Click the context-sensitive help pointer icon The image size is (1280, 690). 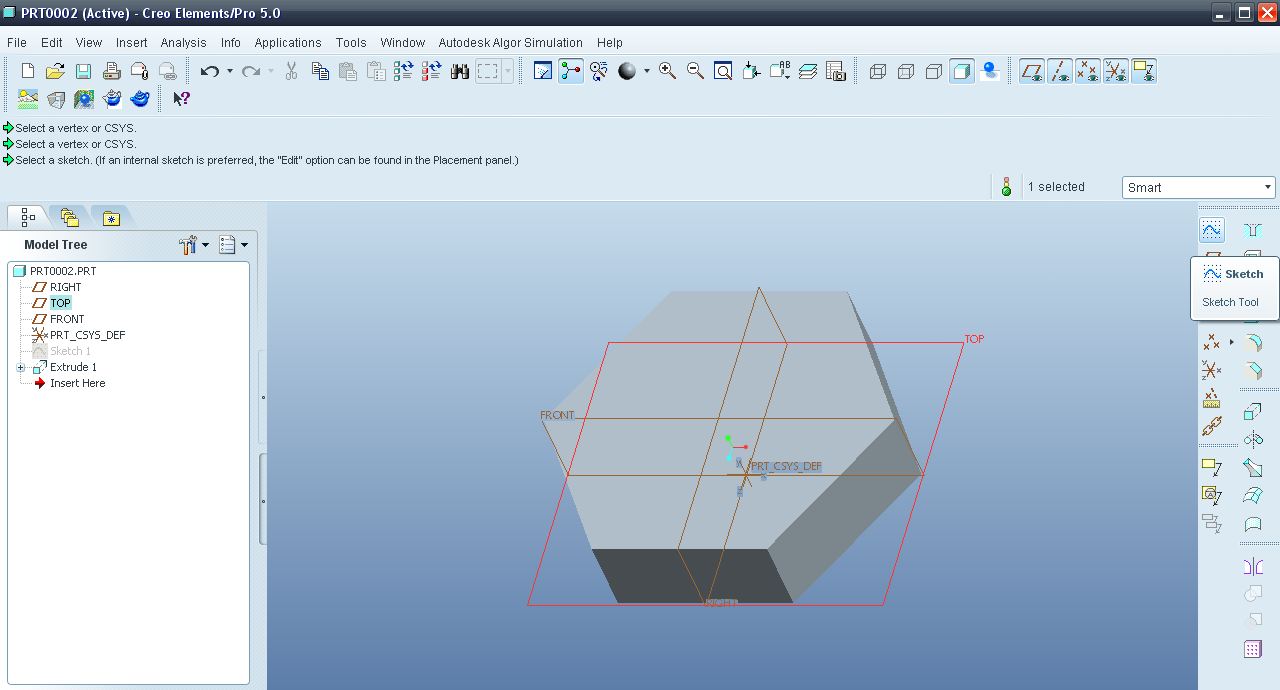coord(181,99)
